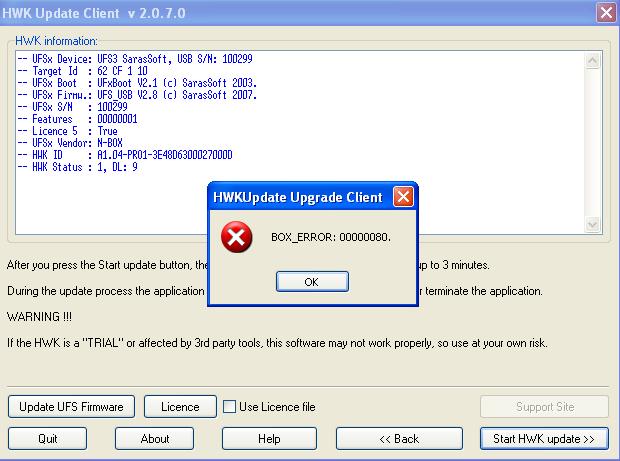Click the 'Target Id : 62 CF 1 10' line
The height and width of the screenshot is (461, 620).
(x=83, y=71)
